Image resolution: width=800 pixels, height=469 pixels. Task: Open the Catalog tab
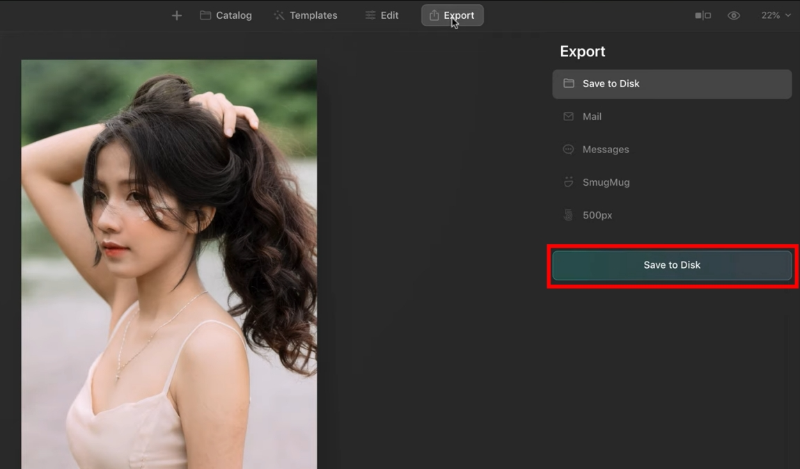pos(226,15)
